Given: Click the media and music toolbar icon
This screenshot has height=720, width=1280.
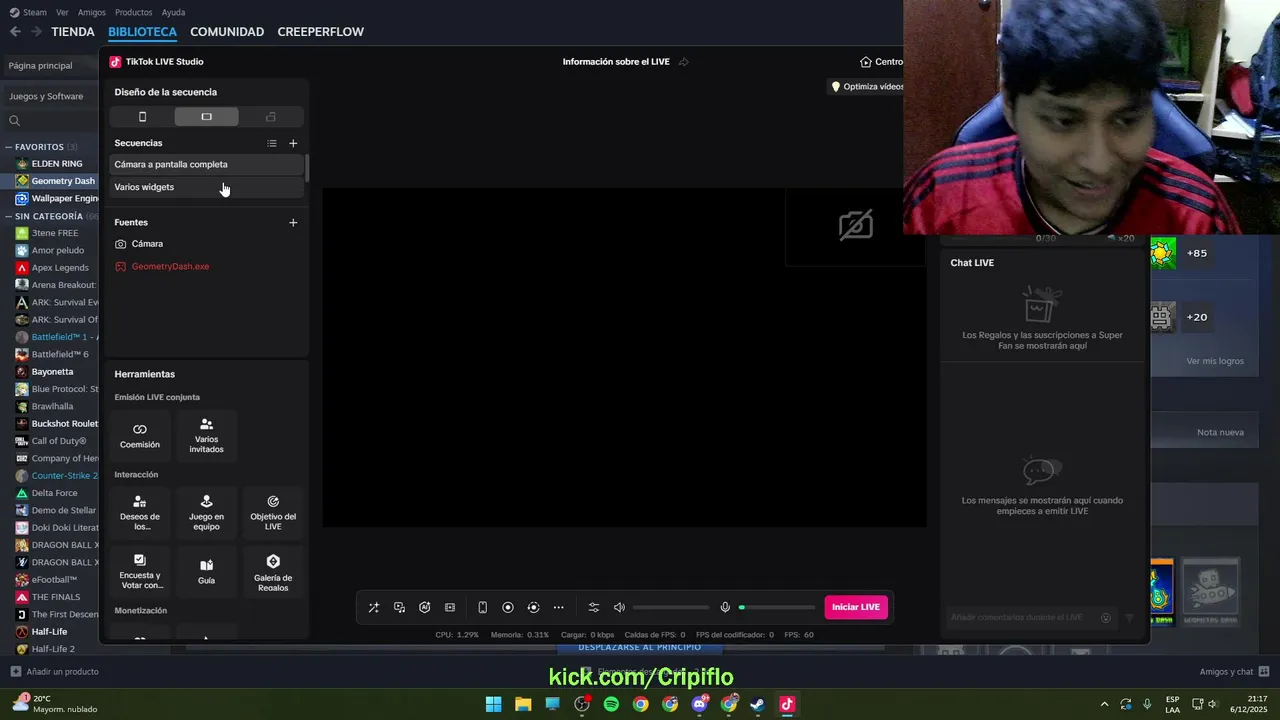Looking at the screenshot, I should (x=399, y=607).
